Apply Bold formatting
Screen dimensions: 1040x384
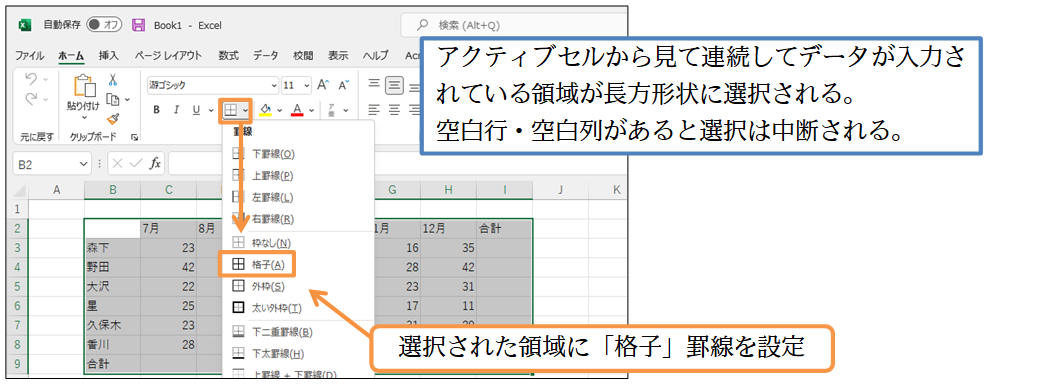click(157, 110)
